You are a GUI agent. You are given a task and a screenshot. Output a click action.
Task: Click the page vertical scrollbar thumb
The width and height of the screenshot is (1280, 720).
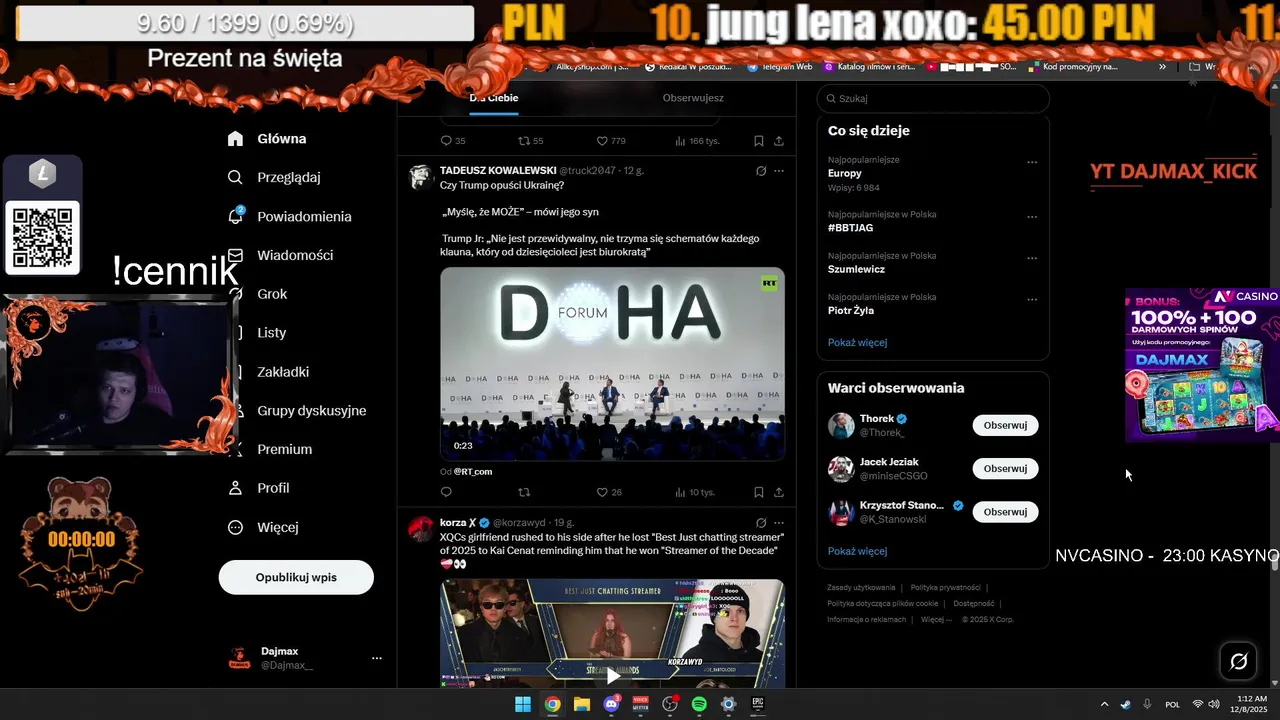(1274, 563)
